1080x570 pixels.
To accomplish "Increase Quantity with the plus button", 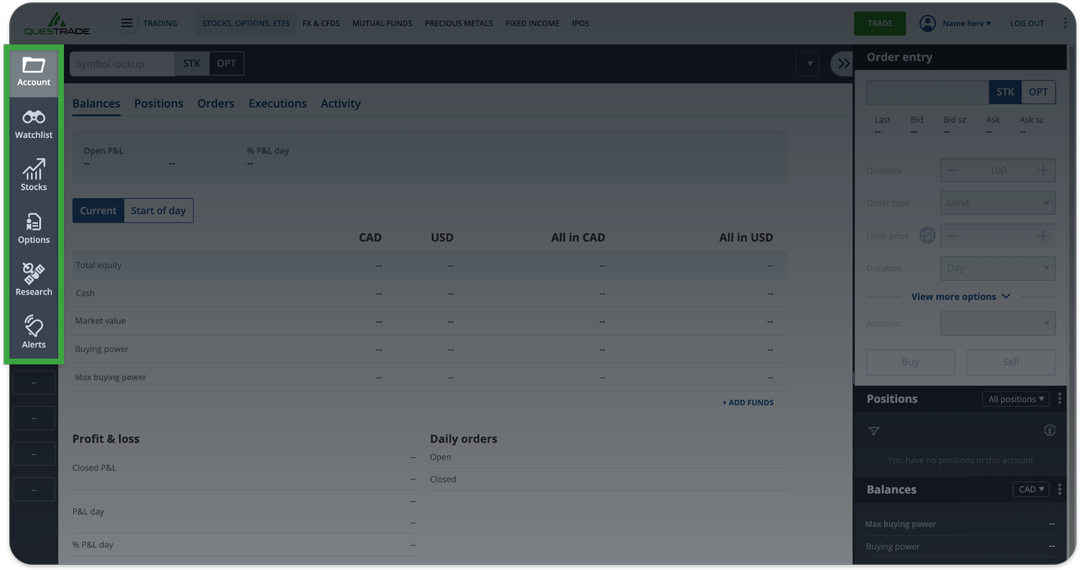I will click(1043, 170).
